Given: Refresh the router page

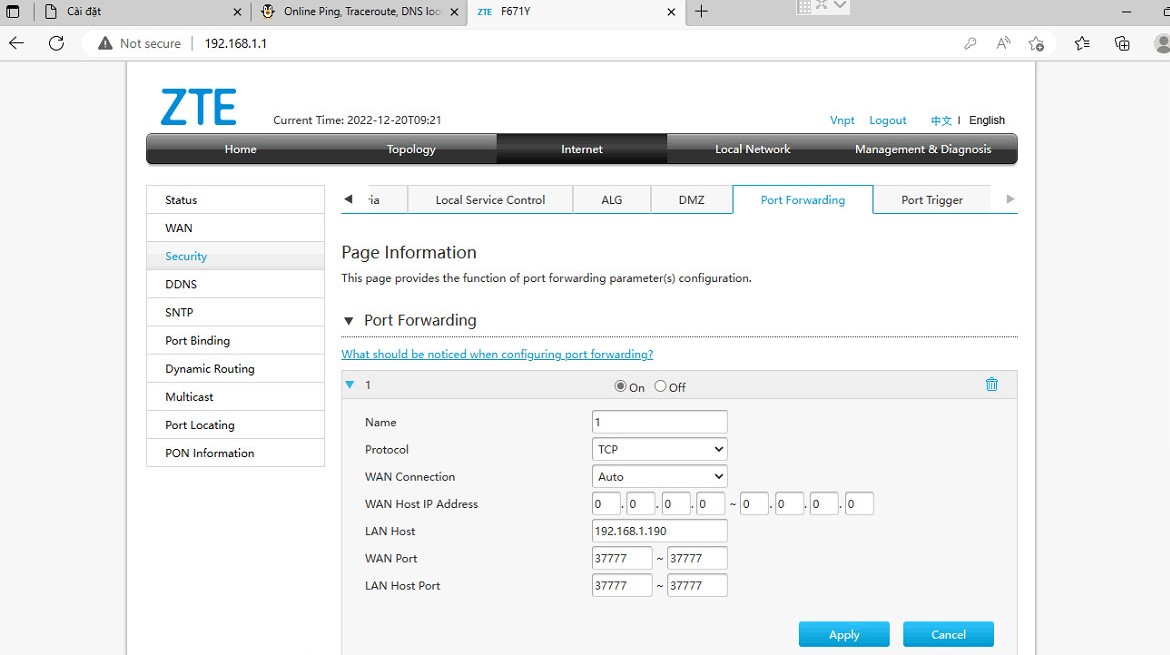Looking at the screenshot, I should (x=57, y=43).
